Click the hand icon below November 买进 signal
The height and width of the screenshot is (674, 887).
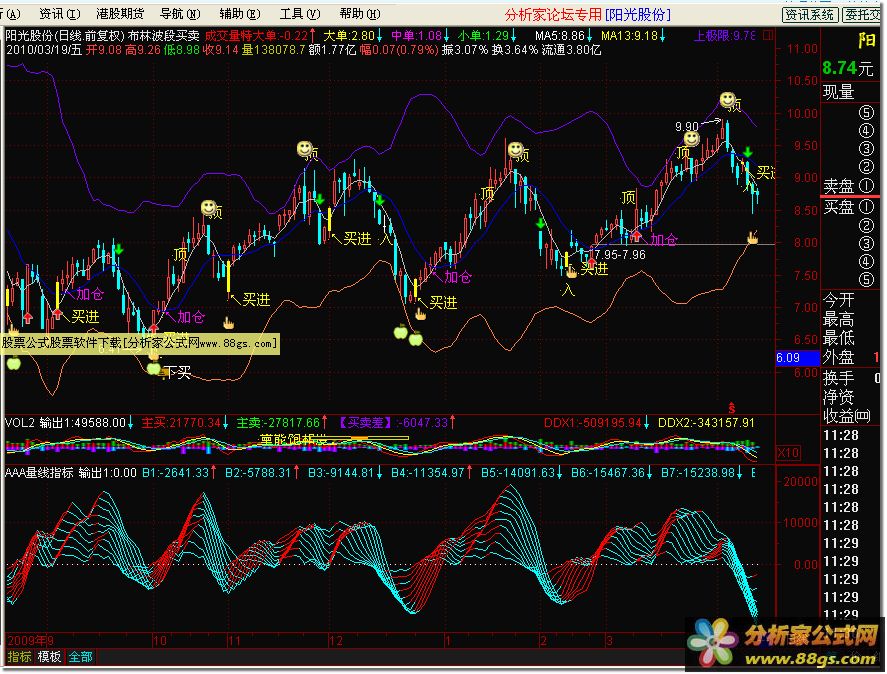point(228,323)
